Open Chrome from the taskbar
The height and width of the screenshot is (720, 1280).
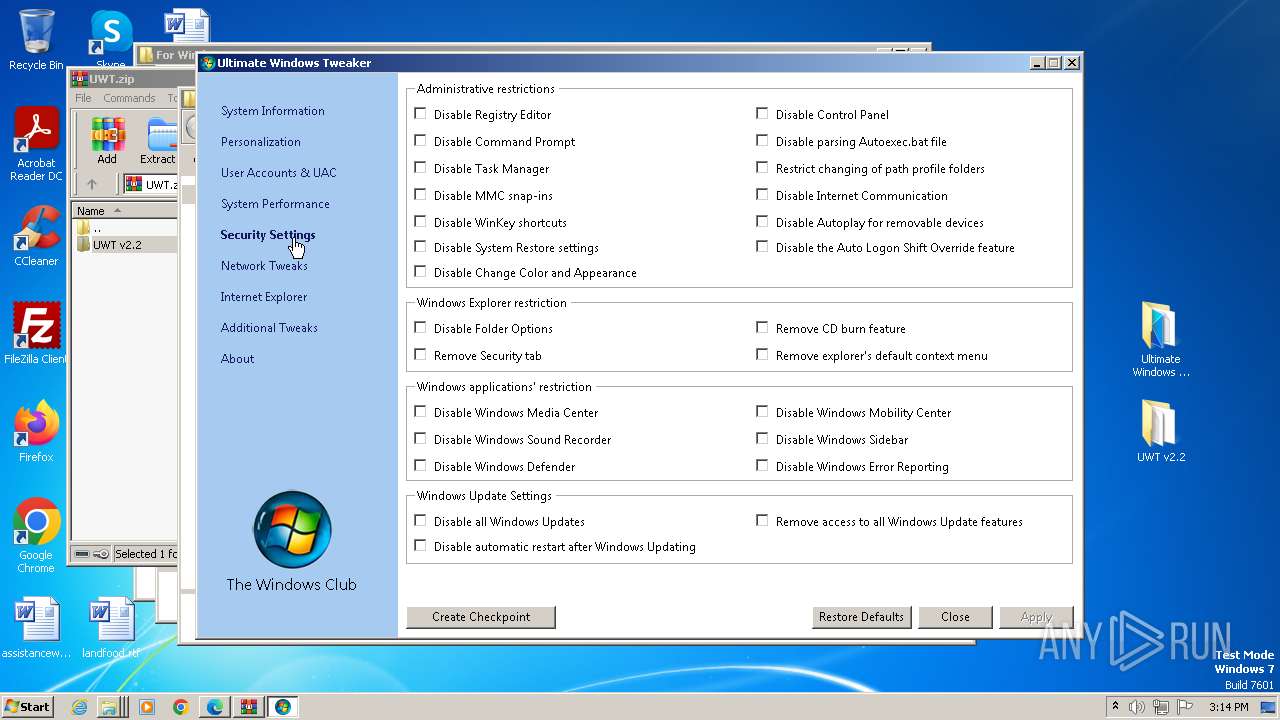[180, 707]
